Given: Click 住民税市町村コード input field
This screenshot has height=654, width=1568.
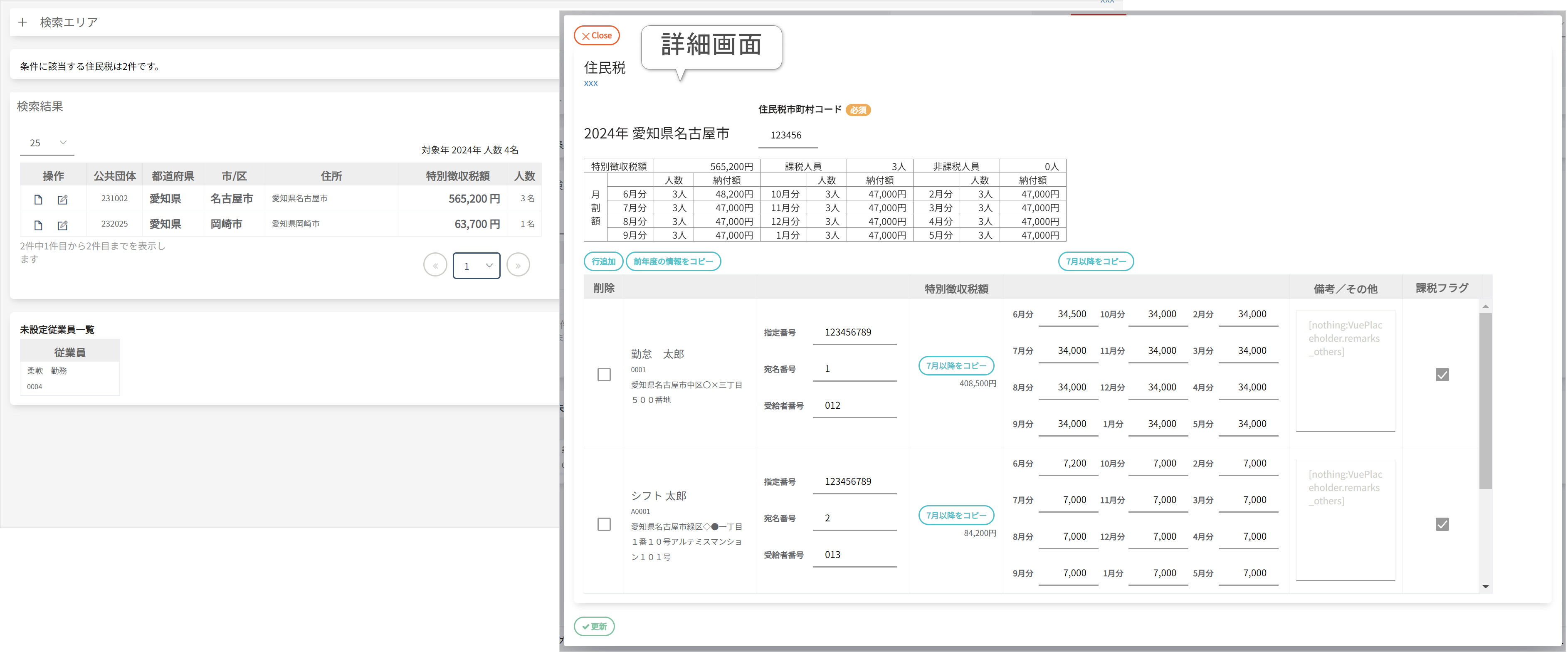Looking at the screenshot, I should point(788,135).
